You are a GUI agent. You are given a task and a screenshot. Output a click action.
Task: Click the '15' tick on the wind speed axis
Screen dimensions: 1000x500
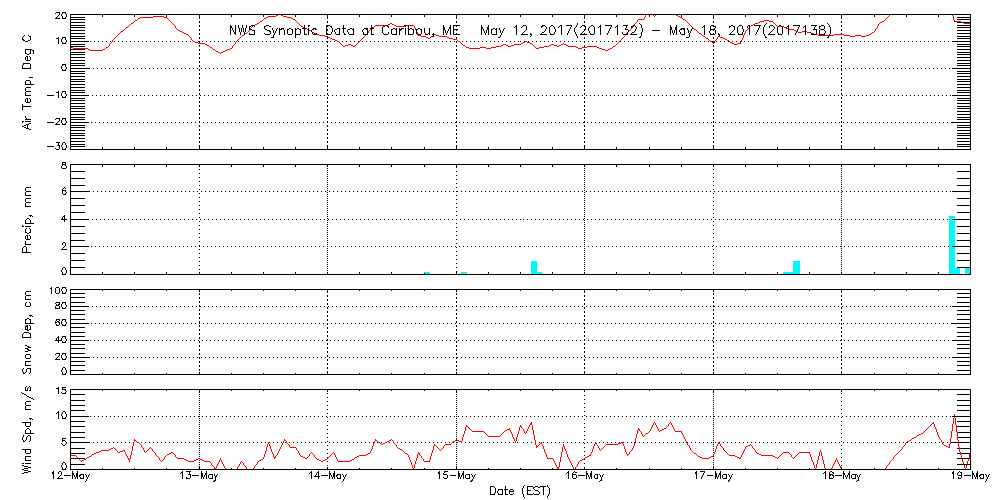[59, 390]
